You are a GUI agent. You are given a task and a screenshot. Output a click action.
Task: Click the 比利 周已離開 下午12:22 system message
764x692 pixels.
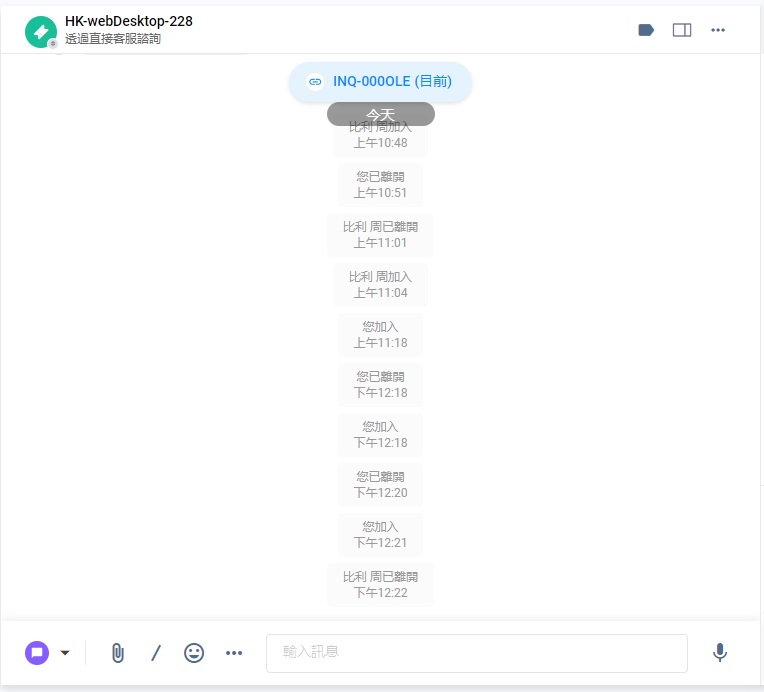[380, 585]
